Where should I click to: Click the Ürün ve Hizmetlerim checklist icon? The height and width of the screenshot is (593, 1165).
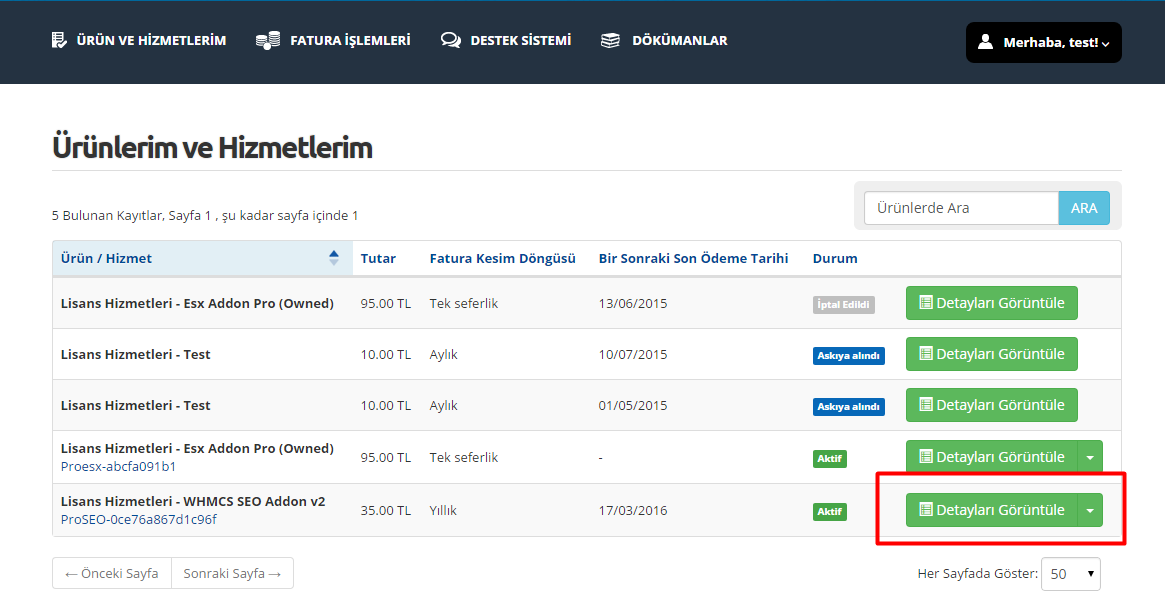[60, 41]
